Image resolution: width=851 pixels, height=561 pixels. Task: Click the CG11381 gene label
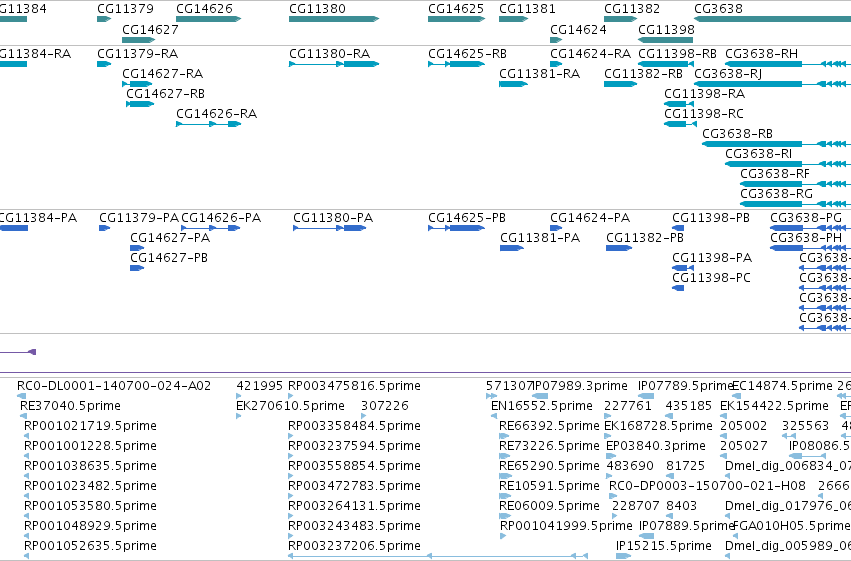(x=527, y=9)
